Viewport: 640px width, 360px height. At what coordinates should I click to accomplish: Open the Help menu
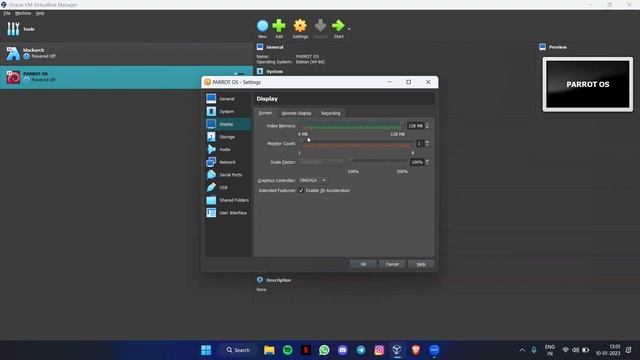[x=40, y=13]
